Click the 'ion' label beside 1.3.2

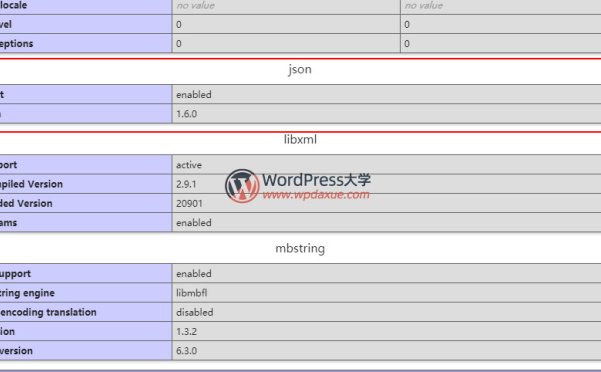tap(7, 331)
